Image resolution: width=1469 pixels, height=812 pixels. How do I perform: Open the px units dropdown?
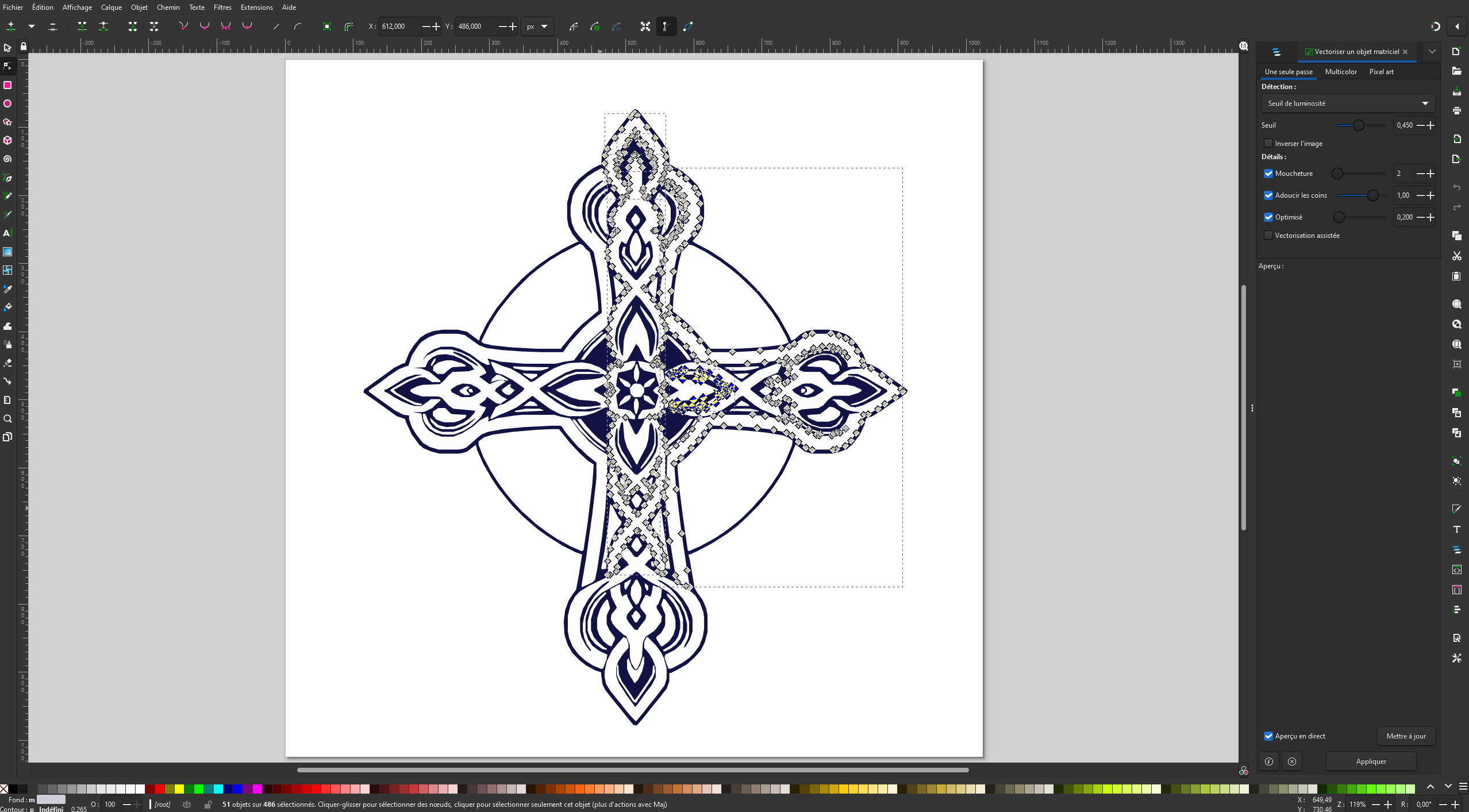click(537, 26)
